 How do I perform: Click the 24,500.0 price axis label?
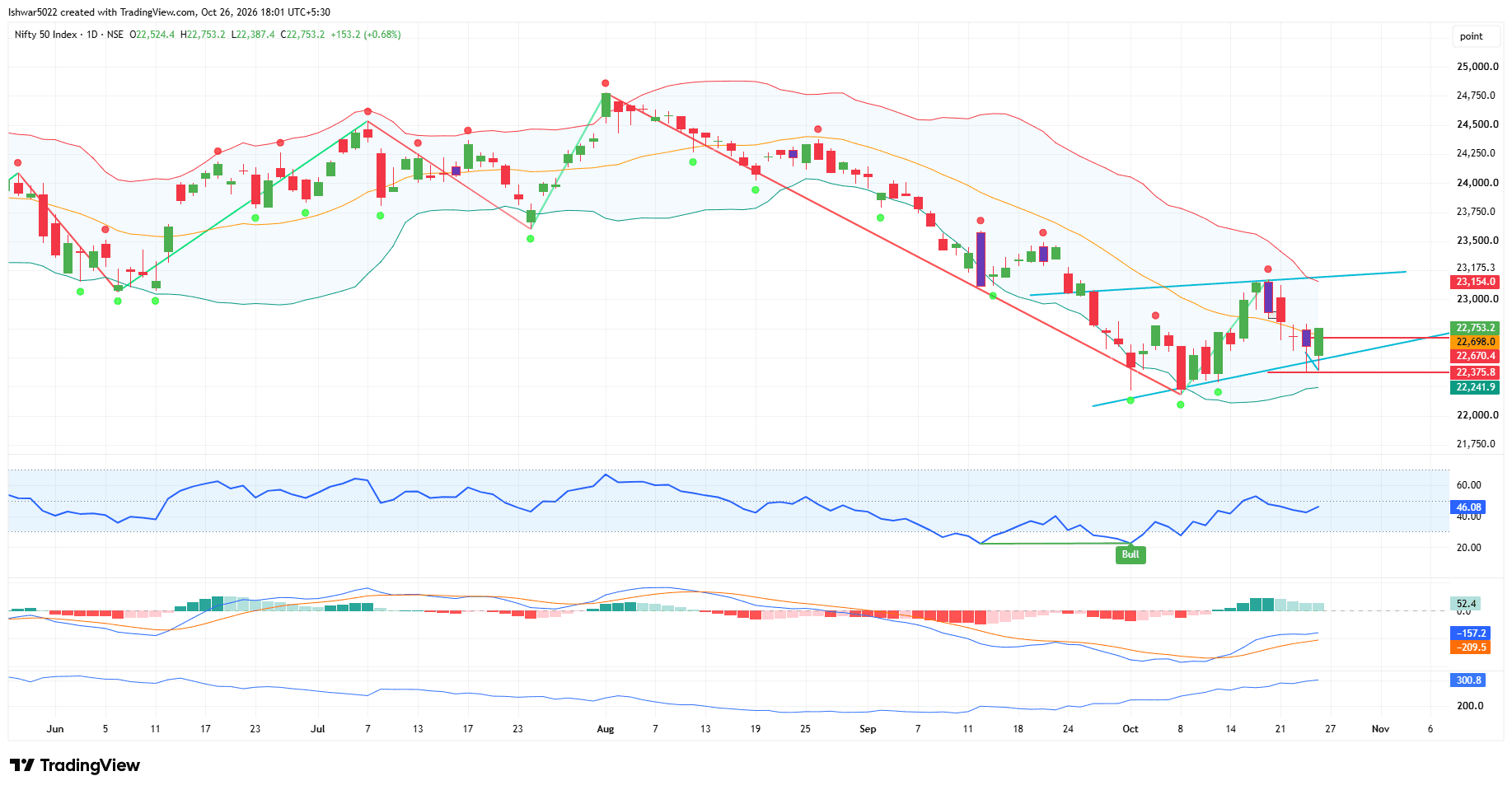pos(1477,124)
